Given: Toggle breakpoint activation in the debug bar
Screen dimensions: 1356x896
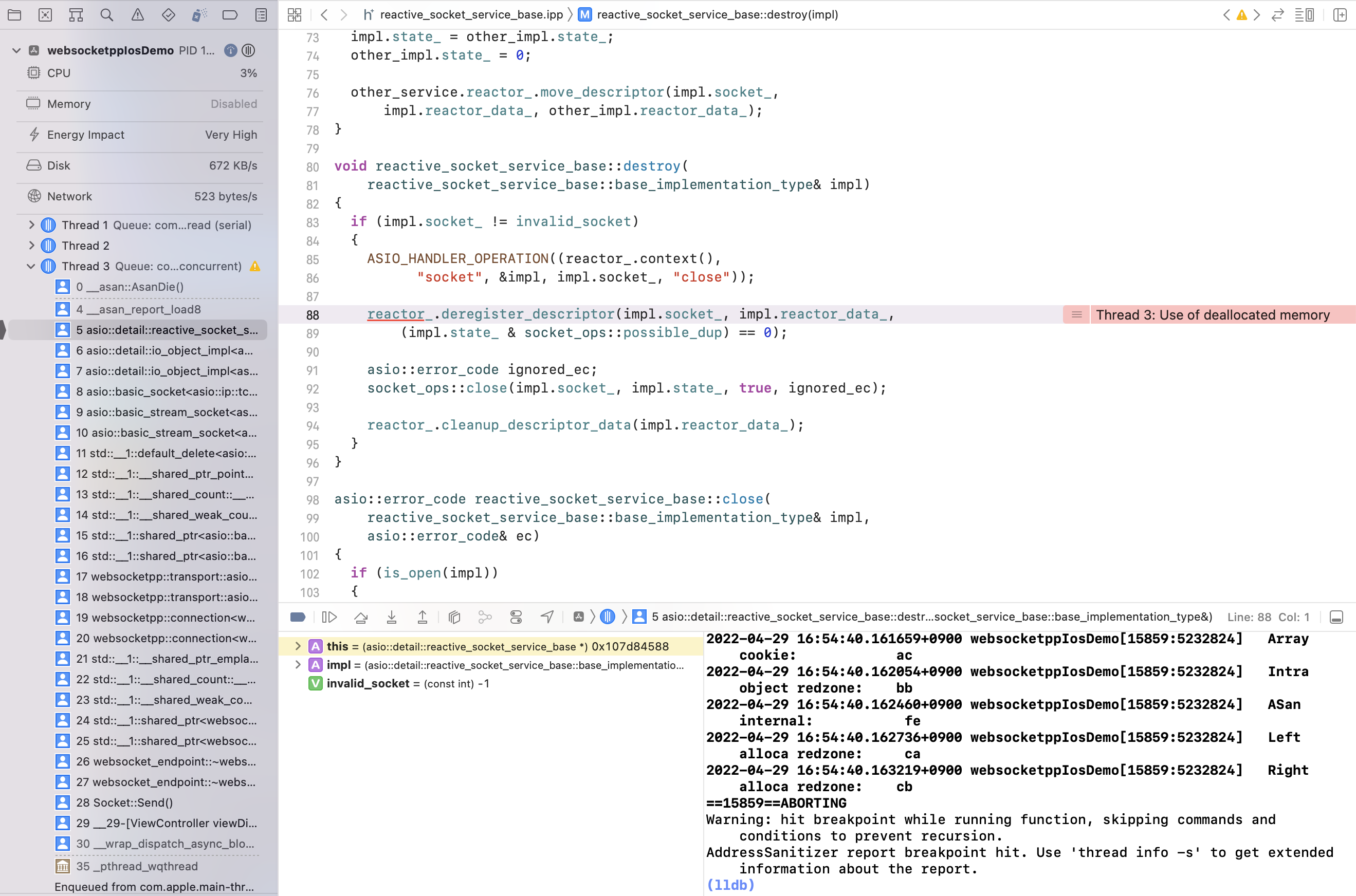Looking at the screenshot, I should [298, 617].
